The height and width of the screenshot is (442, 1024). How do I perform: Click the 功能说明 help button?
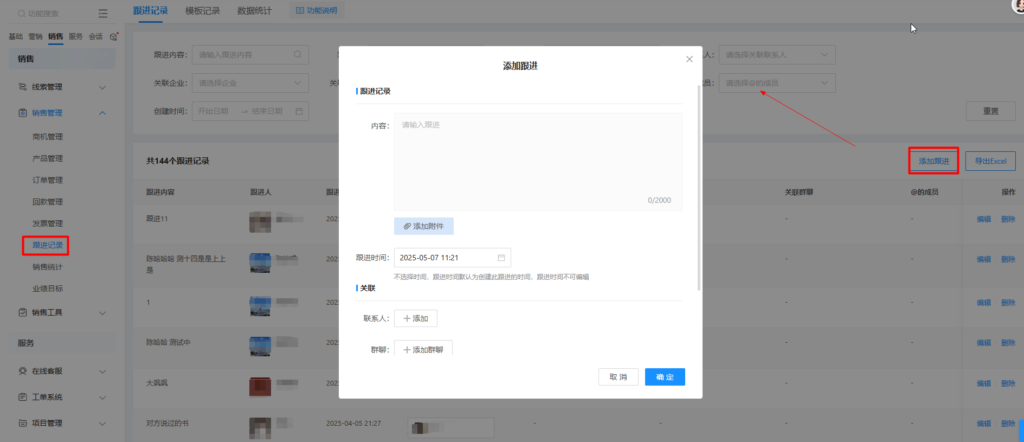[316, 11]
